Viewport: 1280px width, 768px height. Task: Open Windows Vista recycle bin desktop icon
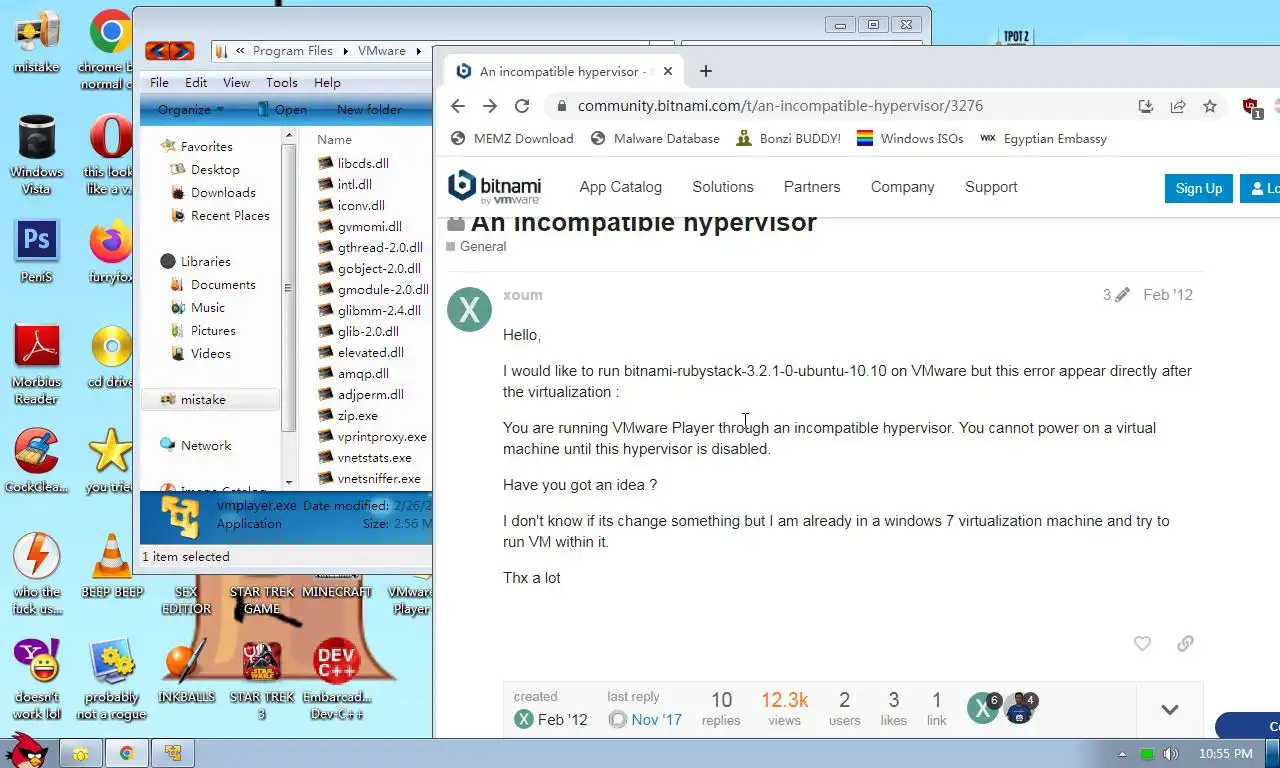point(36,155)
